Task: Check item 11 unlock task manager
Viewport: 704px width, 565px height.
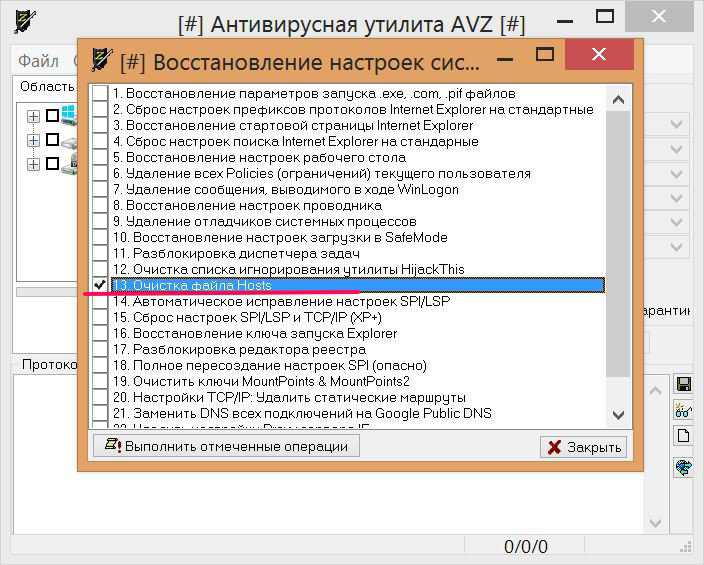Action: click(x=100, y=253)
